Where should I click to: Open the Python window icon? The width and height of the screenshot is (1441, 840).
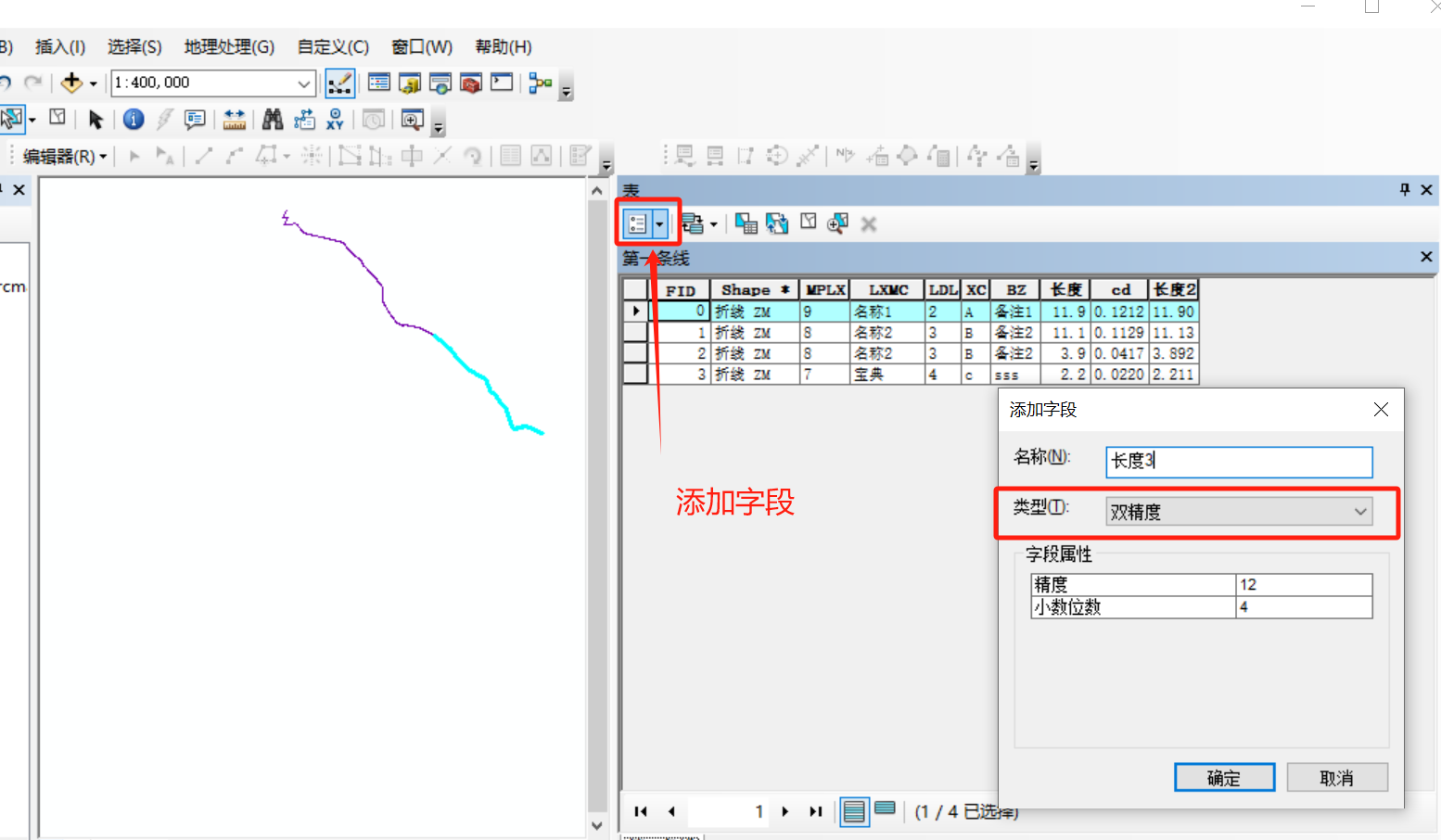coord(502,83)
